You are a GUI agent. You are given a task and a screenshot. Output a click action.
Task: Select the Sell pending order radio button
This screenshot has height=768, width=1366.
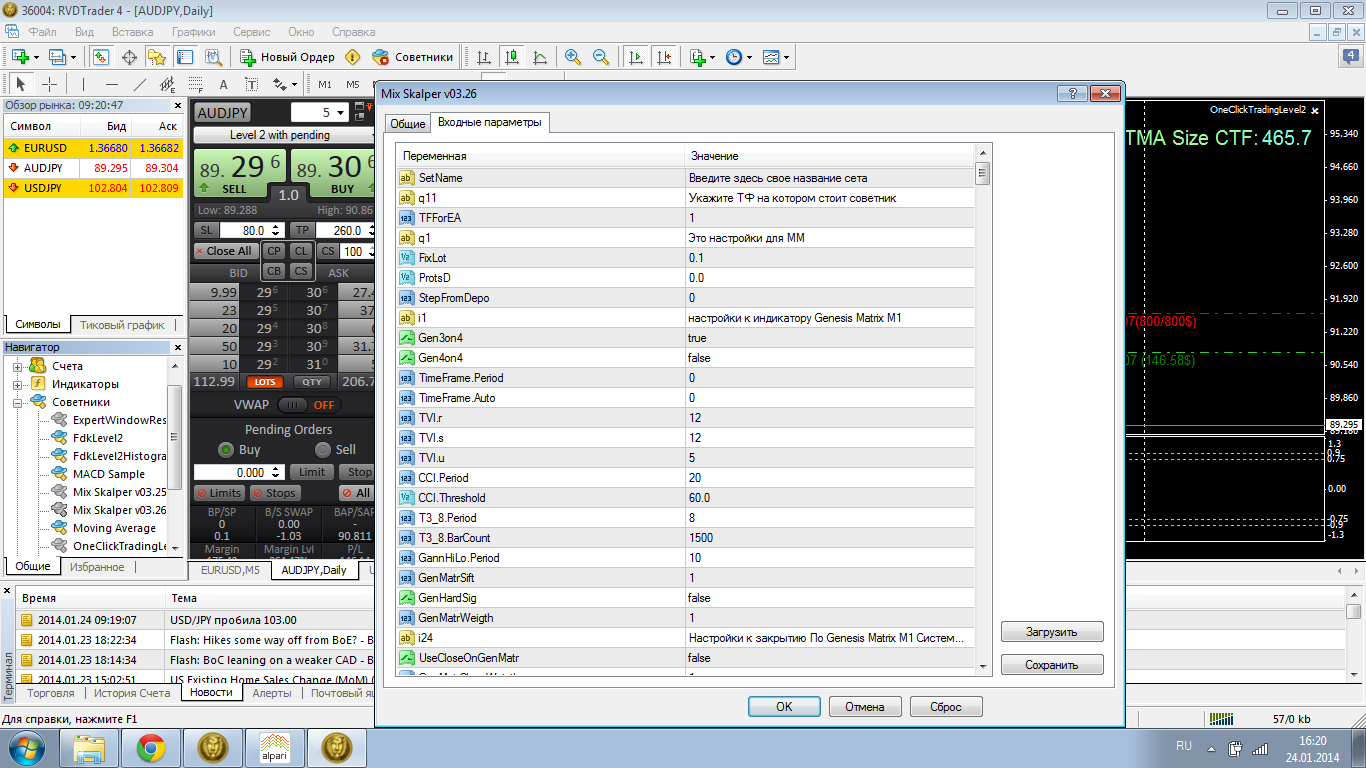pyautogui.click(x=322, y=450)
